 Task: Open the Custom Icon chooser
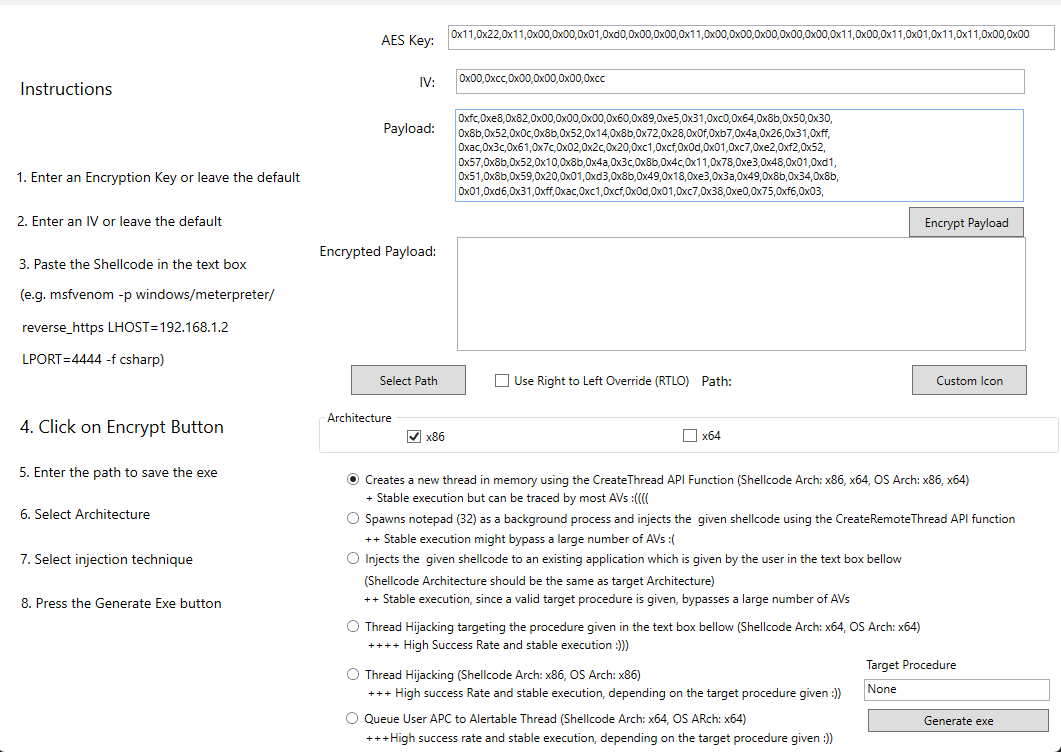click(x=969, y=380)
